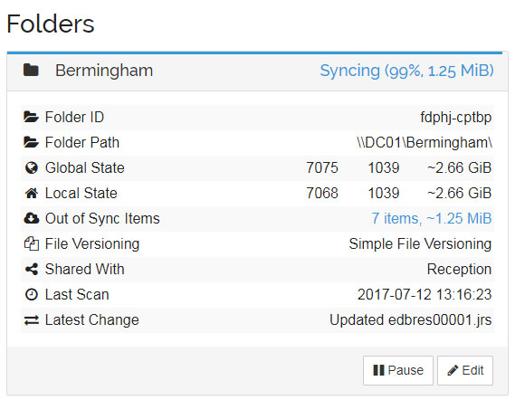Viewport: 515px width, 400px height.
Task: Click the Global State globe icon
Action: tap(31, 168)
